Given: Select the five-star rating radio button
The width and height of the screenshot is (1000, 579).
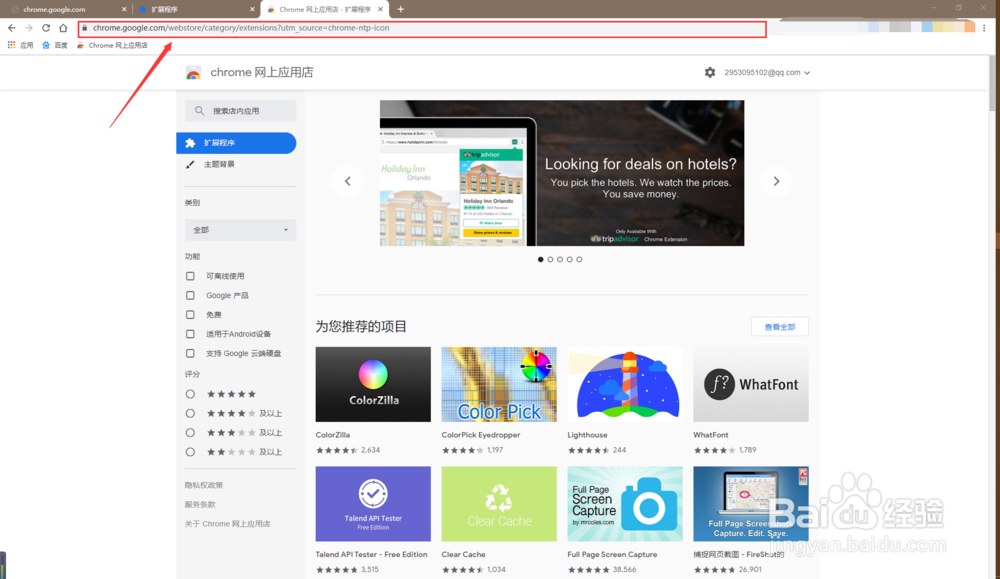Looking at the screenshot, I should pos(190,394).
